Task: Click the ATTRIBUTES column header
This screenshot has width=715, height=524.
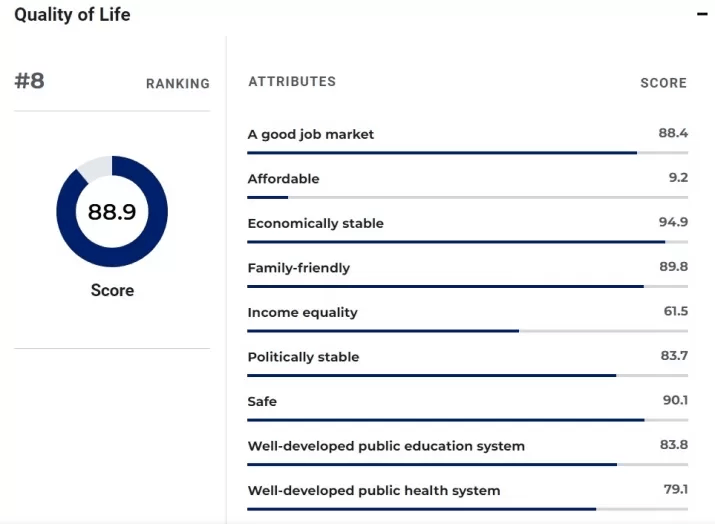Action: (292, 82)
